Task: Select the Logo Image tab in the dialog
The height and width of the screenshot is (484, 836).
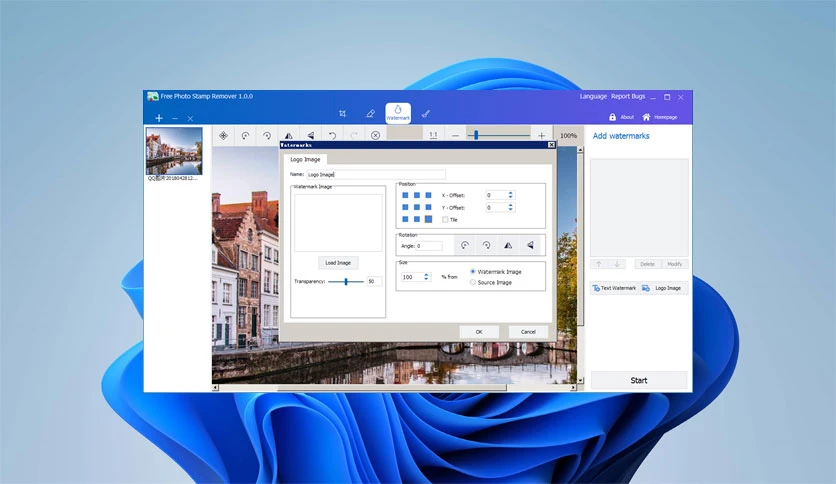Action: tap(305, 159)
